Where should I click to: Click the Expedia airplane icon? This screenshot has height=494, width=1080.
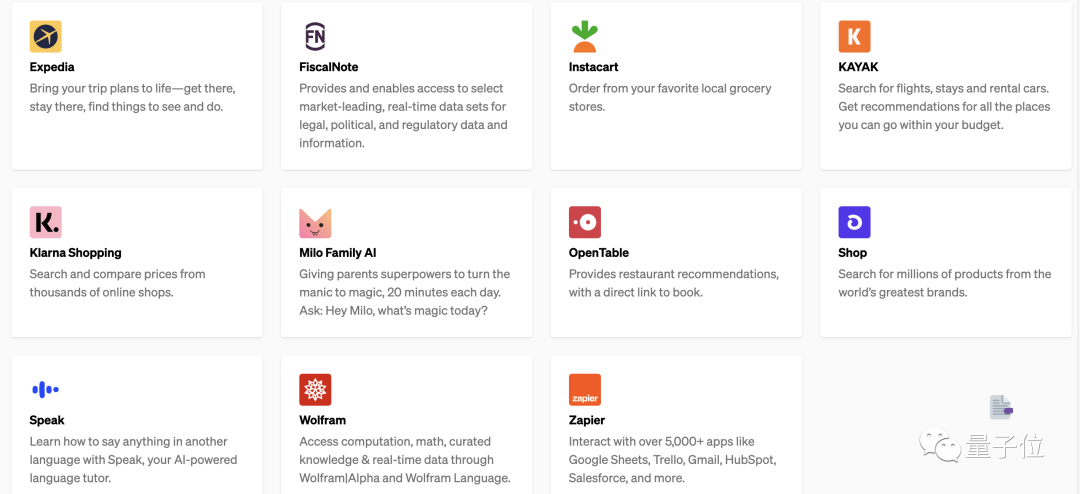[46, 37]
